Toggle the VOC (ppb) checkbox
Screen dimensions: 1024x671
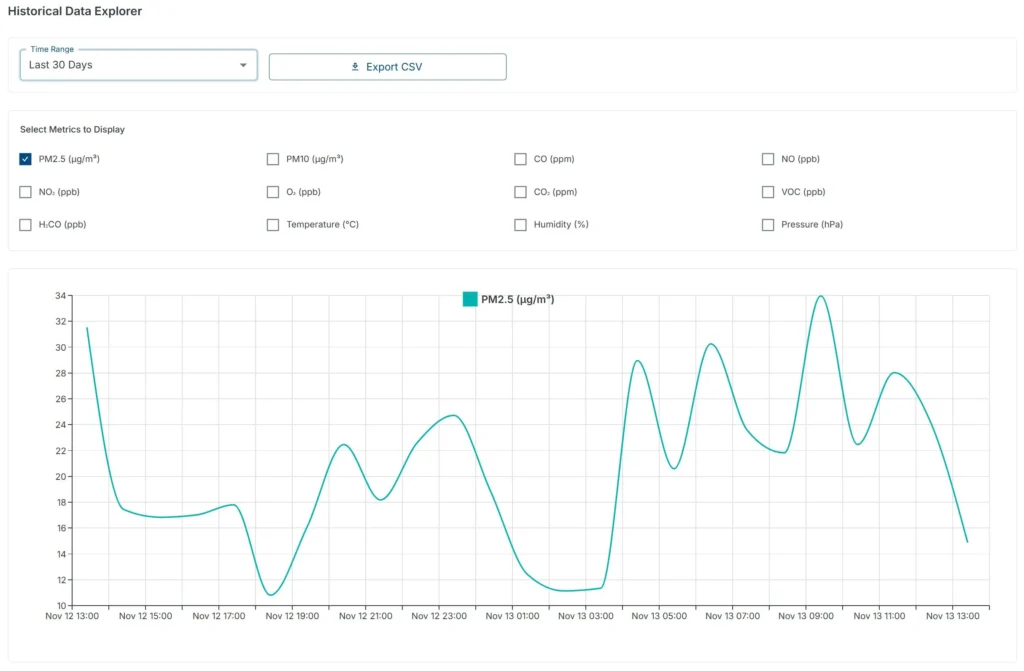768,192
